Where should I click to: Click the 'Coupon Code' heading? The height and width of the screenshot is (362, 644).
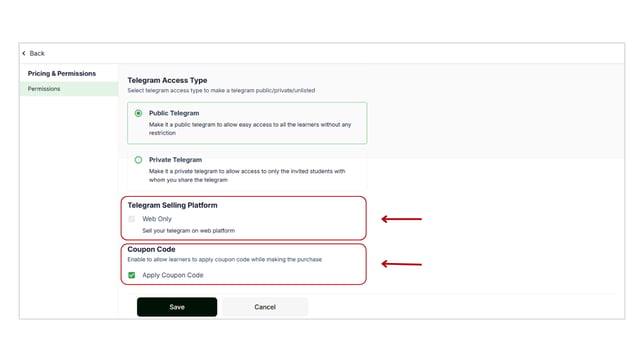(151, 249)
